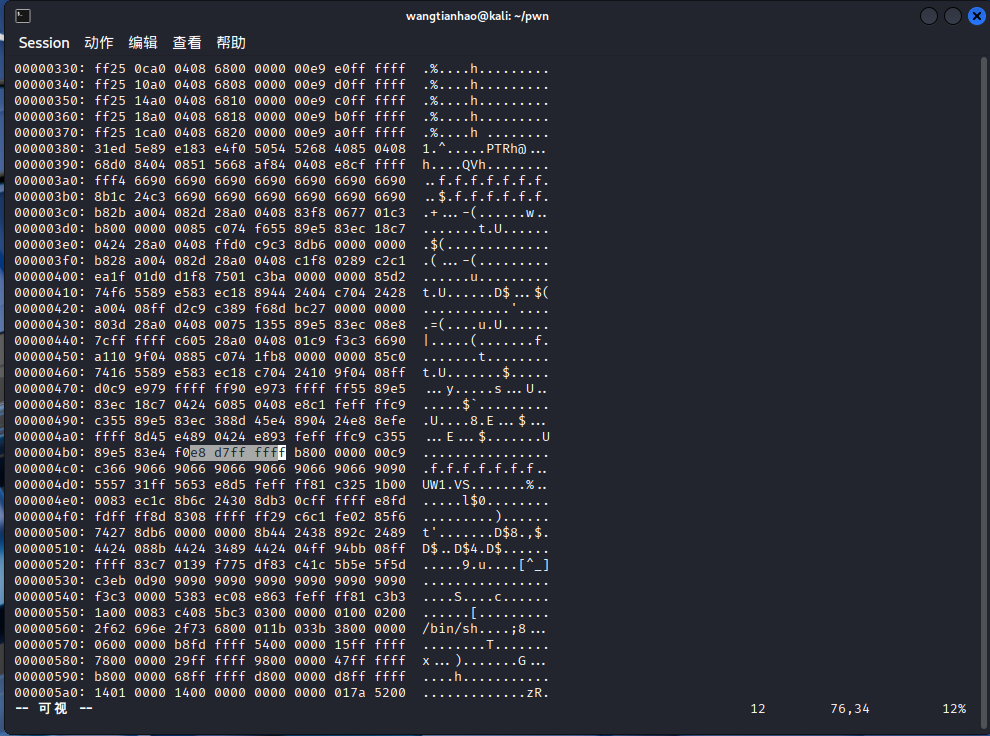Screen dimensions: 990x736
Task: Click the '/bin/sh' ASCII text
Action: [450, 629]
